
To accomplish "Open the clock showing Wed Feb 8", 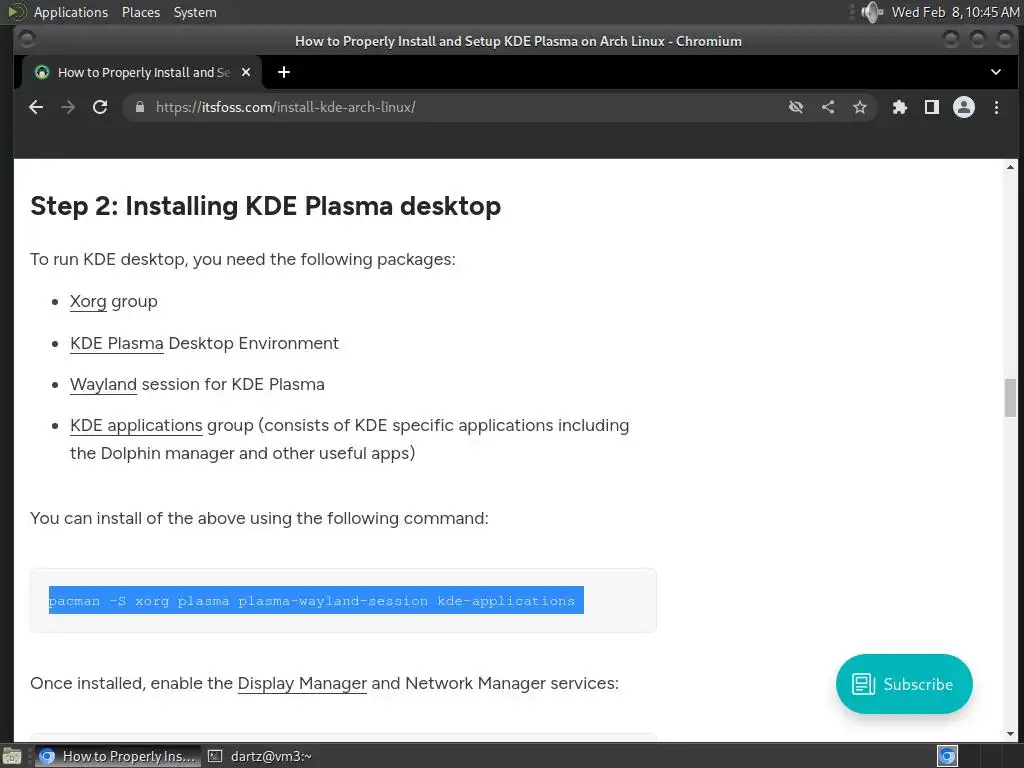I will click(955, 12).
